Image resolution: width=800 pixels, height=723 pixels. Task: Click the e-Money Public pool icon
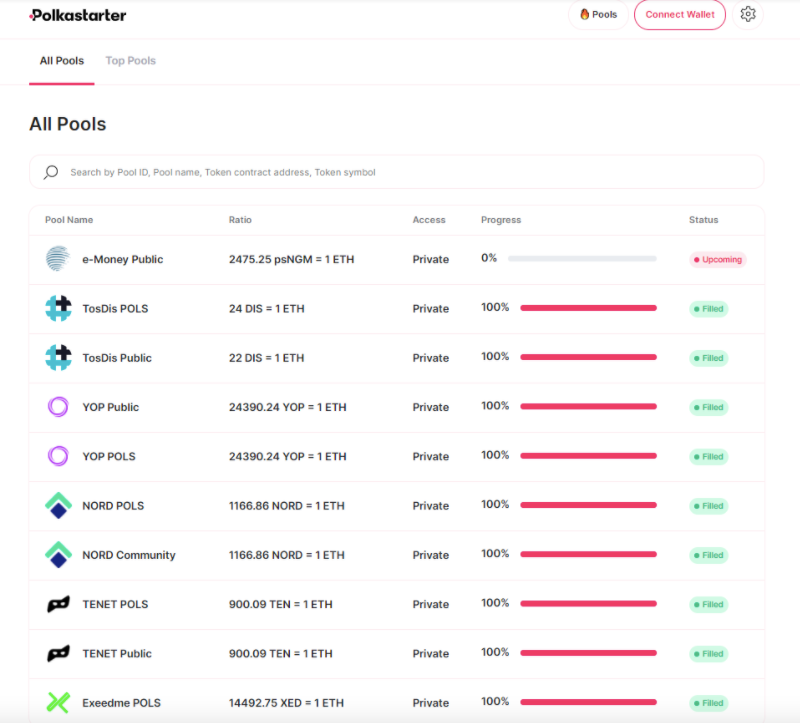pyautogui.click(x=58, y=259)
